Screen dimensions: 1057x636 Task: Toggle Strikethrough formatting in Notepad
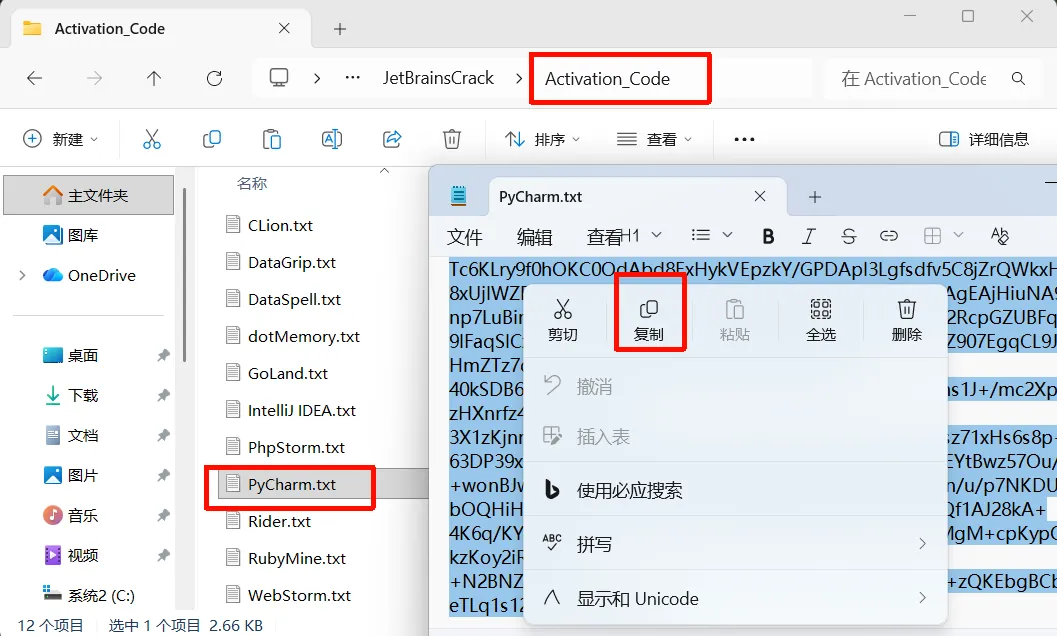[849, 236]
